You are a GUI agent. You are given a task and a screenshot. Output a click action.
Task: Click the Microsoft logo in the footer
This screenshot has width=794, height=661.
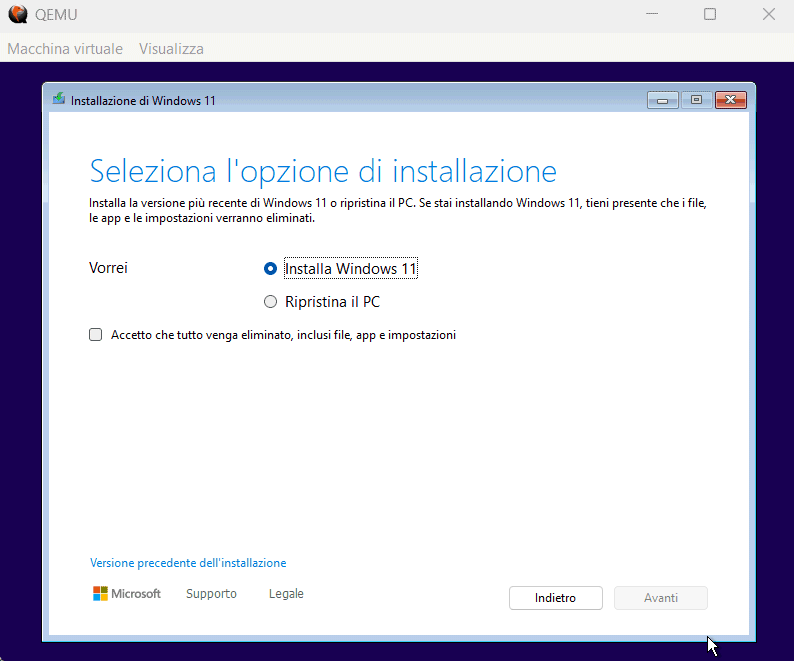click(127, 594)
